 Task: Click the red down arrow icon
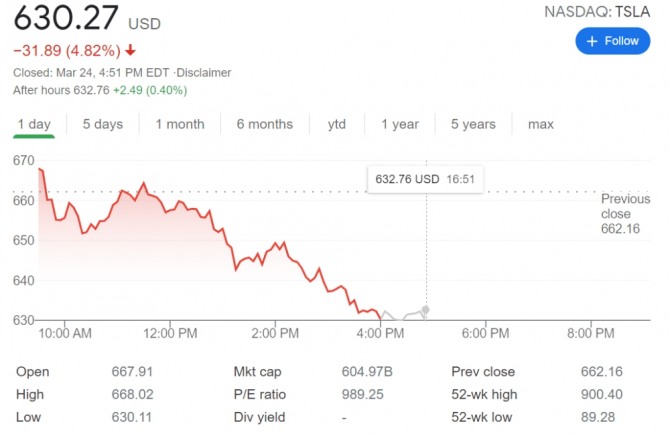coord(131,50)
